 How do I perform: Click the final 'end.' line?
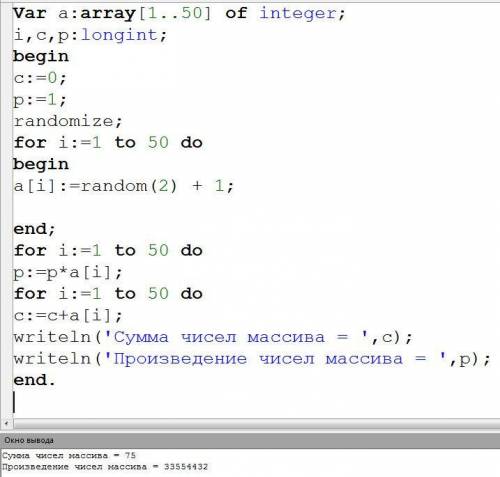click(34, 380)
